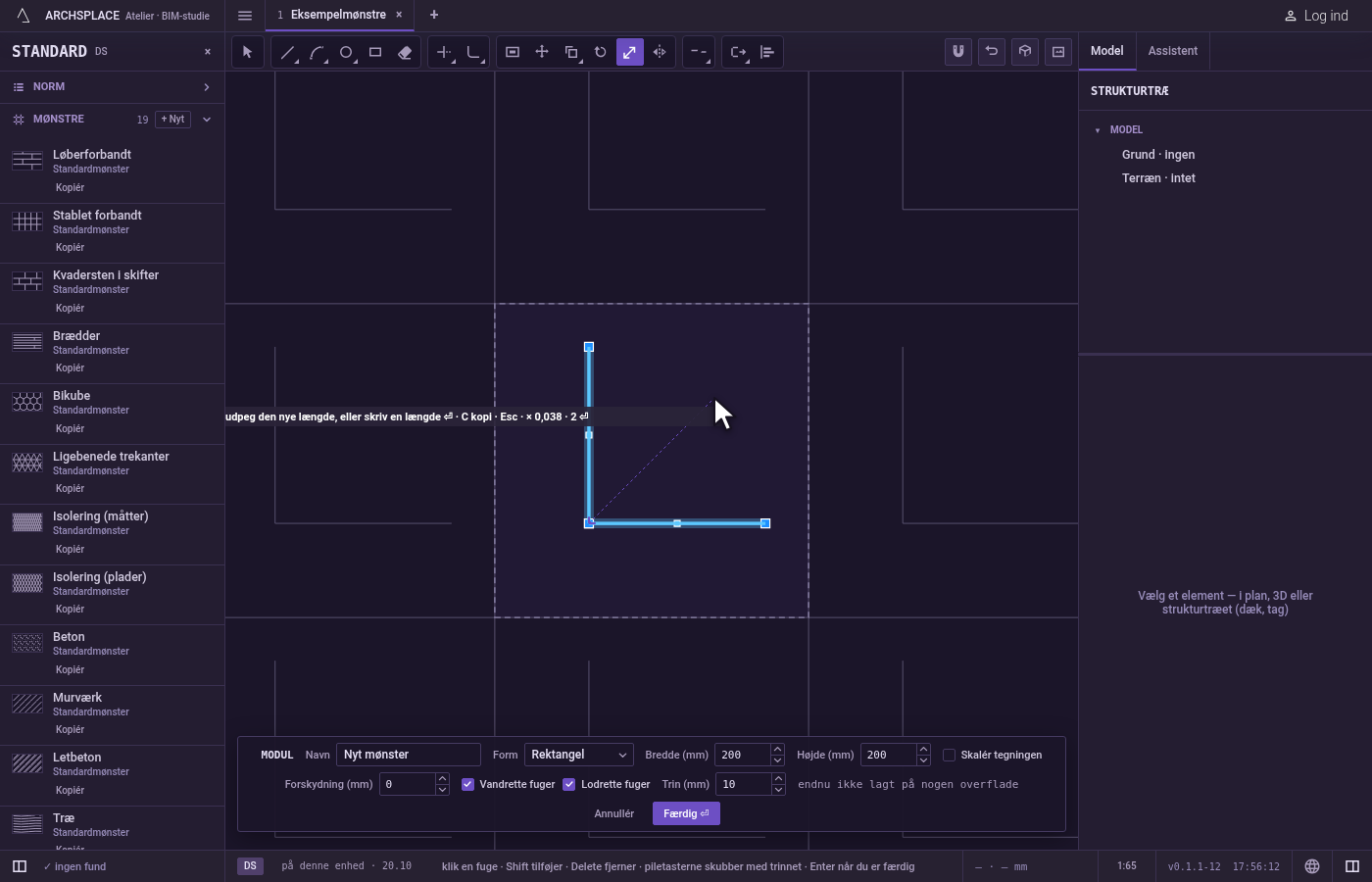Click the Færdig button
The image size is (1372, 882).
pos(686,813)
